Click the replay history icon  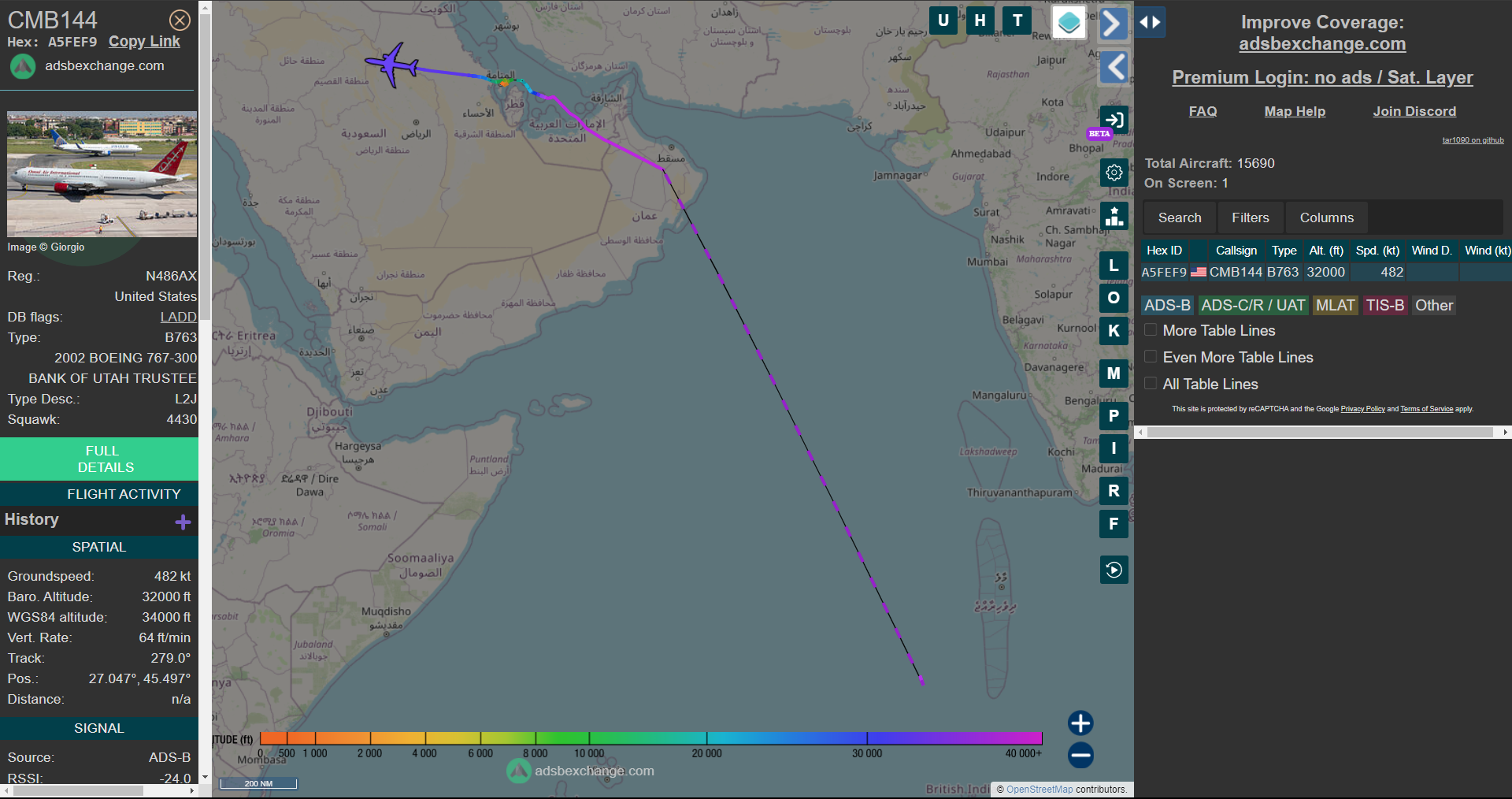(x=1114, y=570)
